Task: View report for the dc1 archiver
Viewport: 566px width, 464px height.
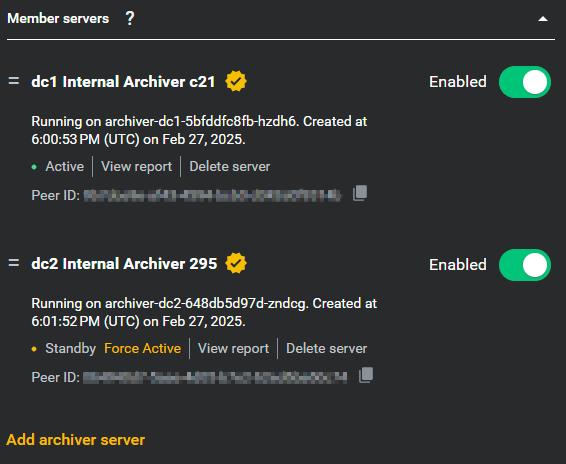Action: point(136,166)
